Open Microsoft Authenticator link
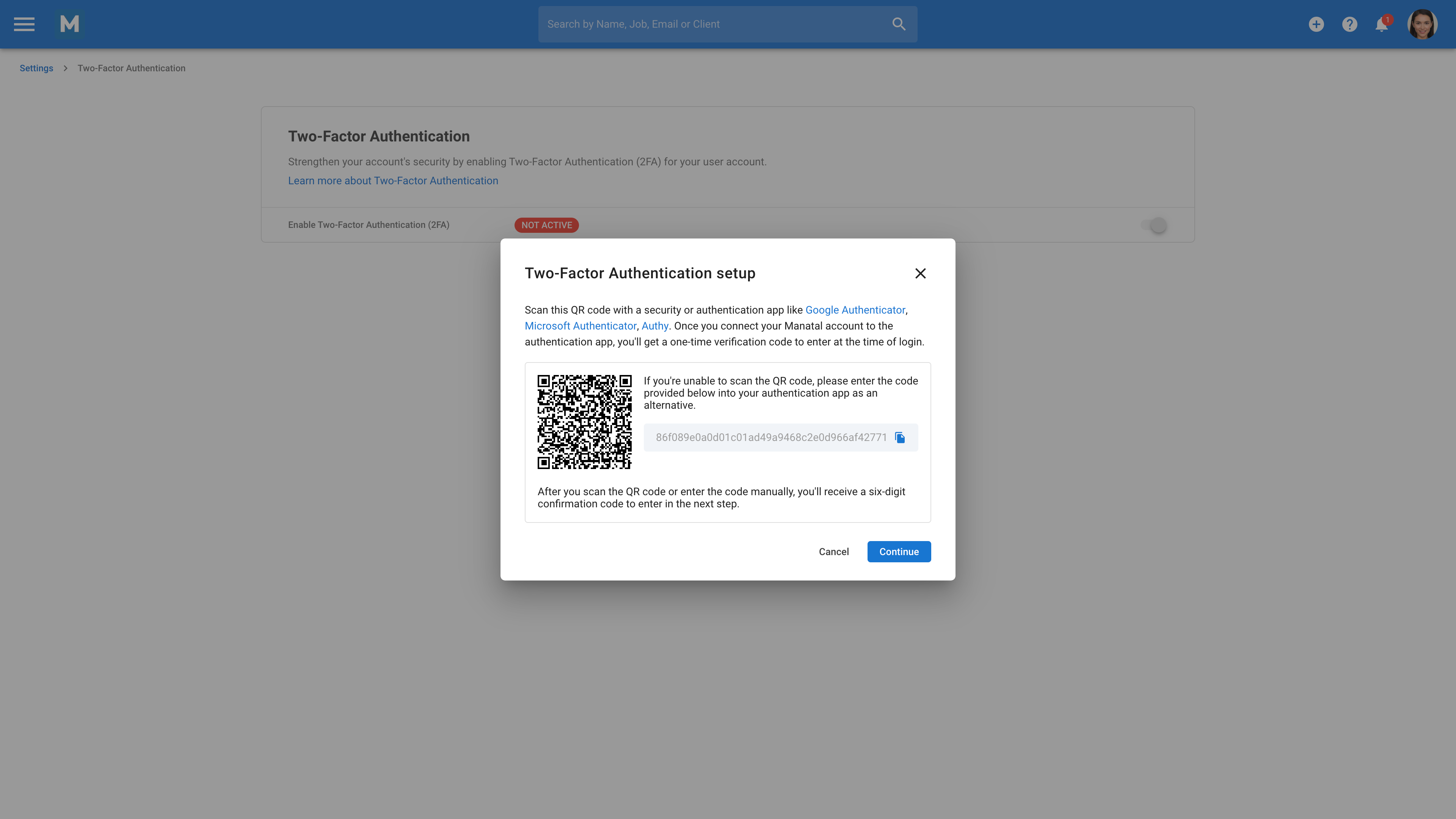Image resolution: width=1456 pixels, height=819 pixels. (581, 326)
